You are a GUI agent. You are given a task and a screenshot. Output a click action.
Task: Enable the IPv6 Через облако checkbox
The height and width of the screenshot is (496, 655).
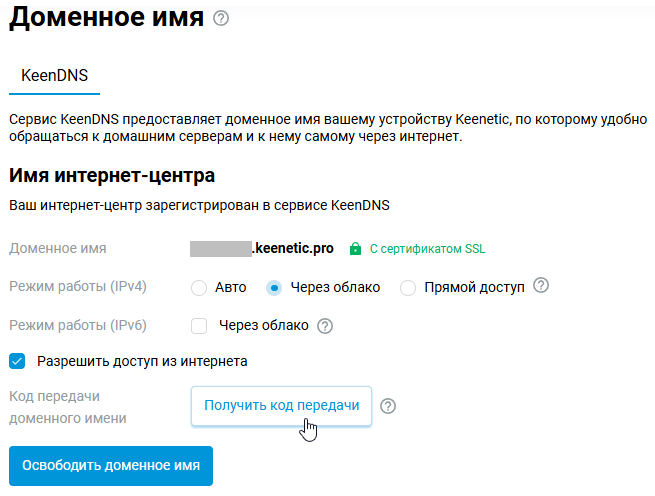coord(199,325)
